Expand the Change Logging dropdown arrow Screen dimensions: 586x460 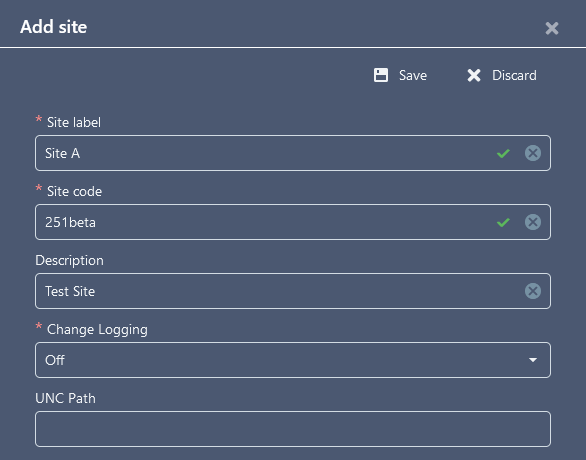[x=533, y=360]
